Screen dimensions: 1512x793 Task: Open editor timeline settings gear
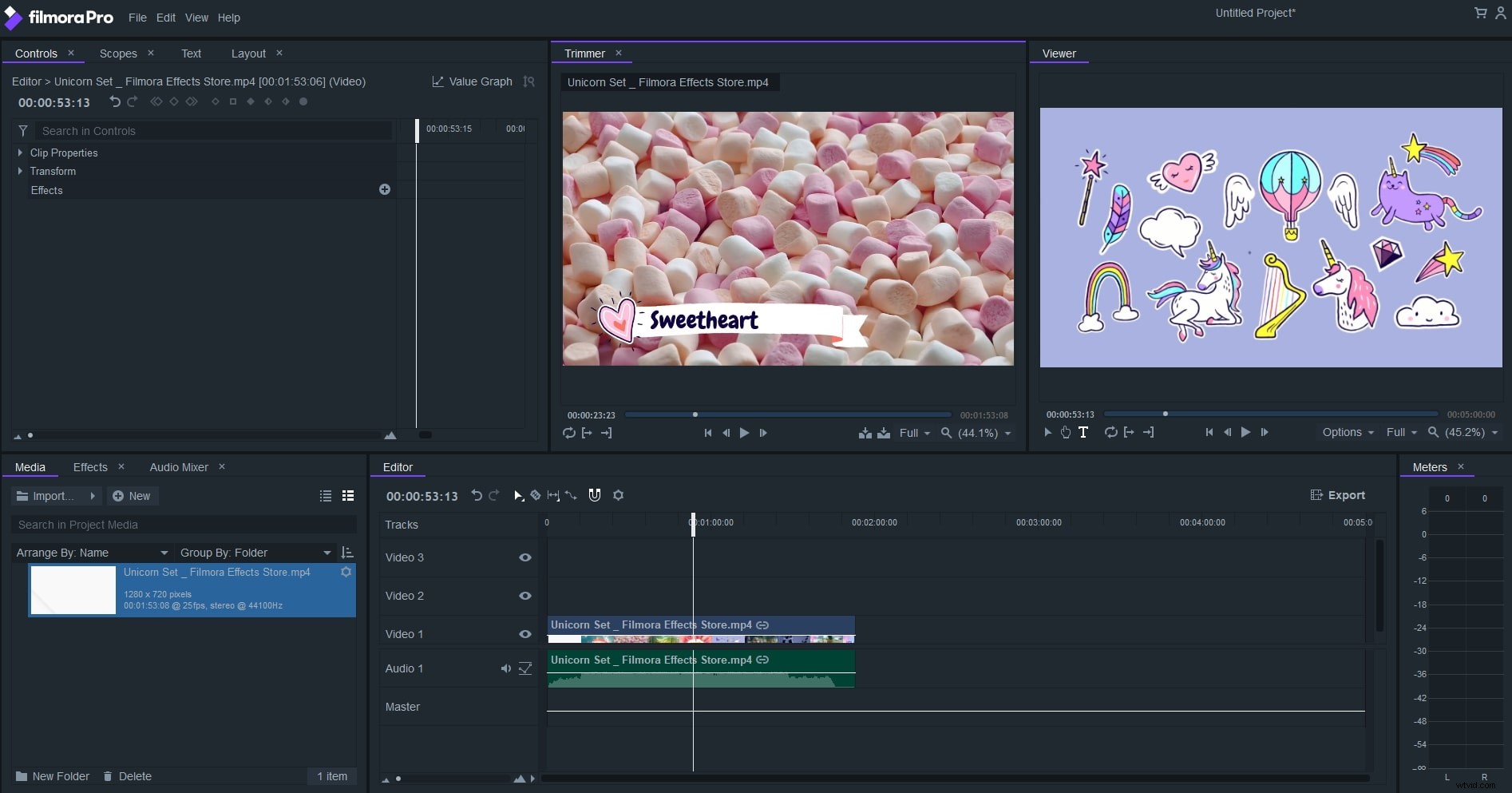pyautogui.click(x=619, y=495)
